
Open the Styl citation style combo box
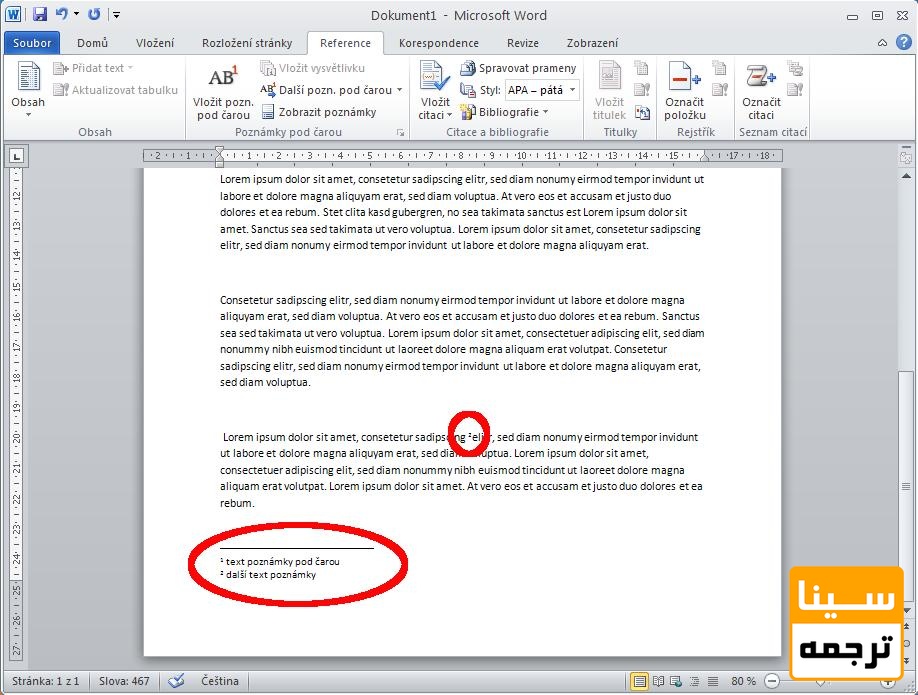(x=542, y=90)
